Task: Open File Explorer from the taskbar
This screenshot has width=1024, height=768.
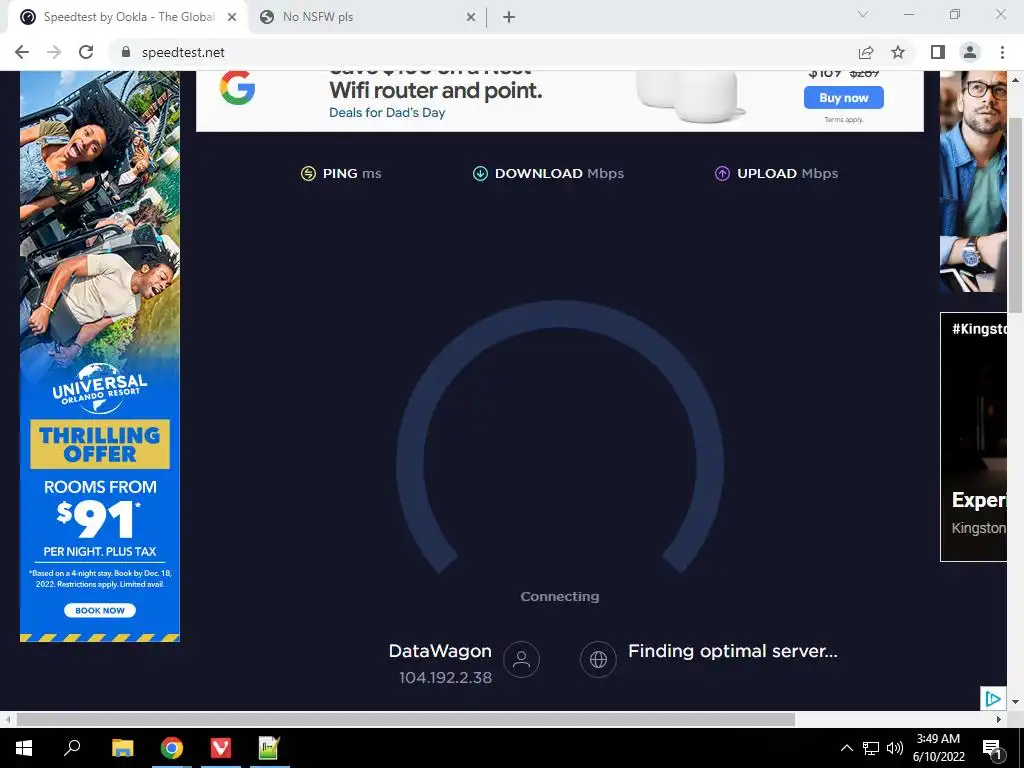Action: [122, 748]
